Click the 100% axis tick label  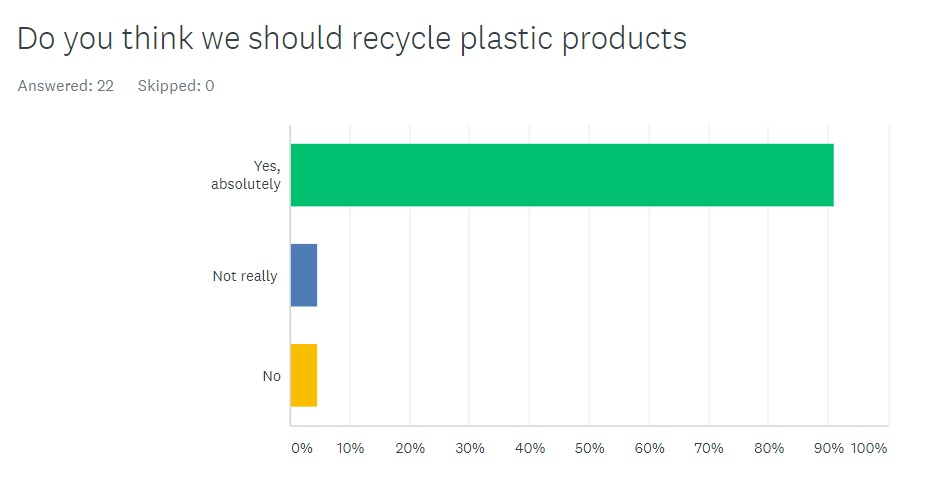pyautogui.click(x=869, y=449)
